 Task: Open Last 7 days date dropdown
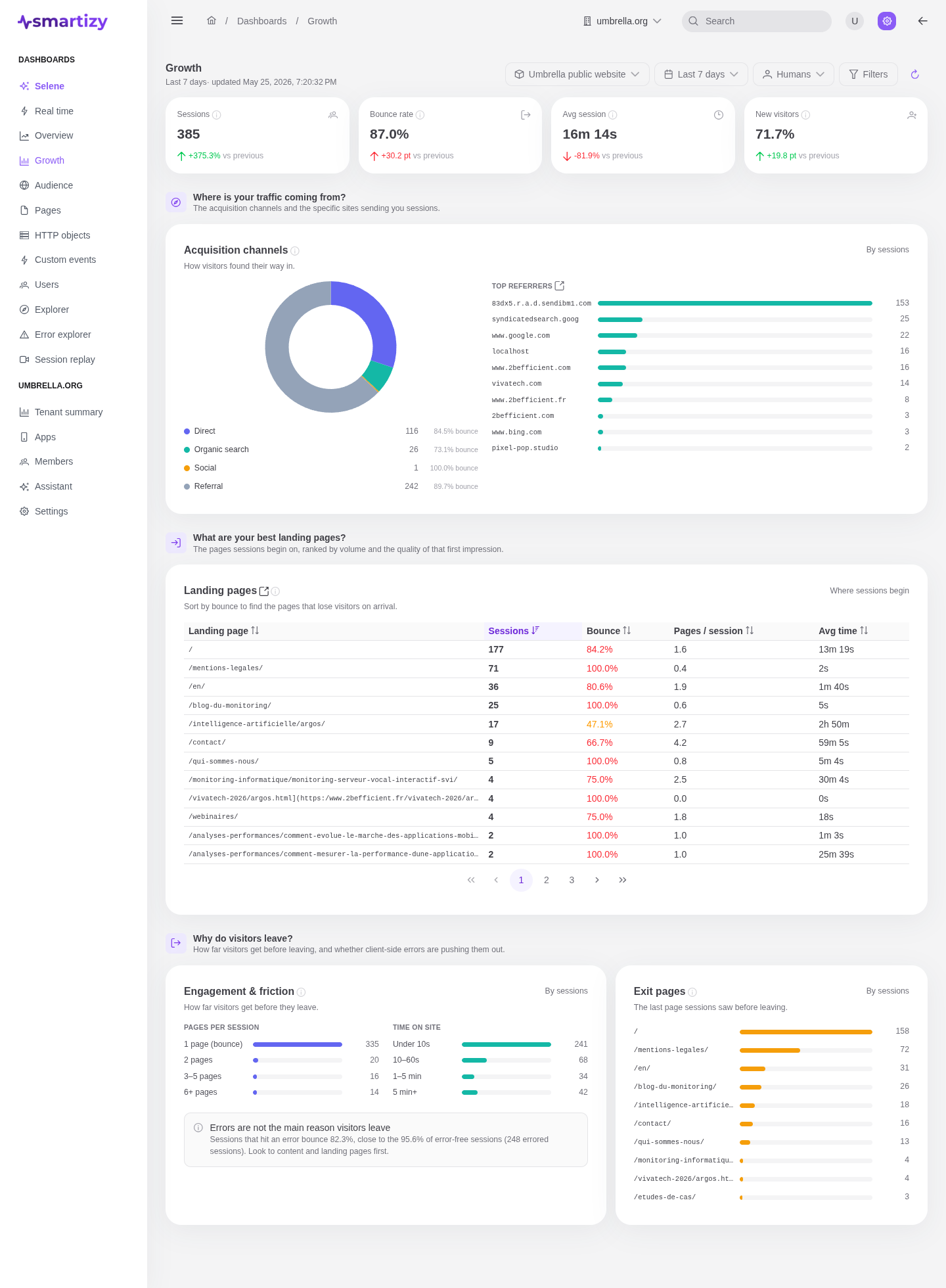[702, 74]
